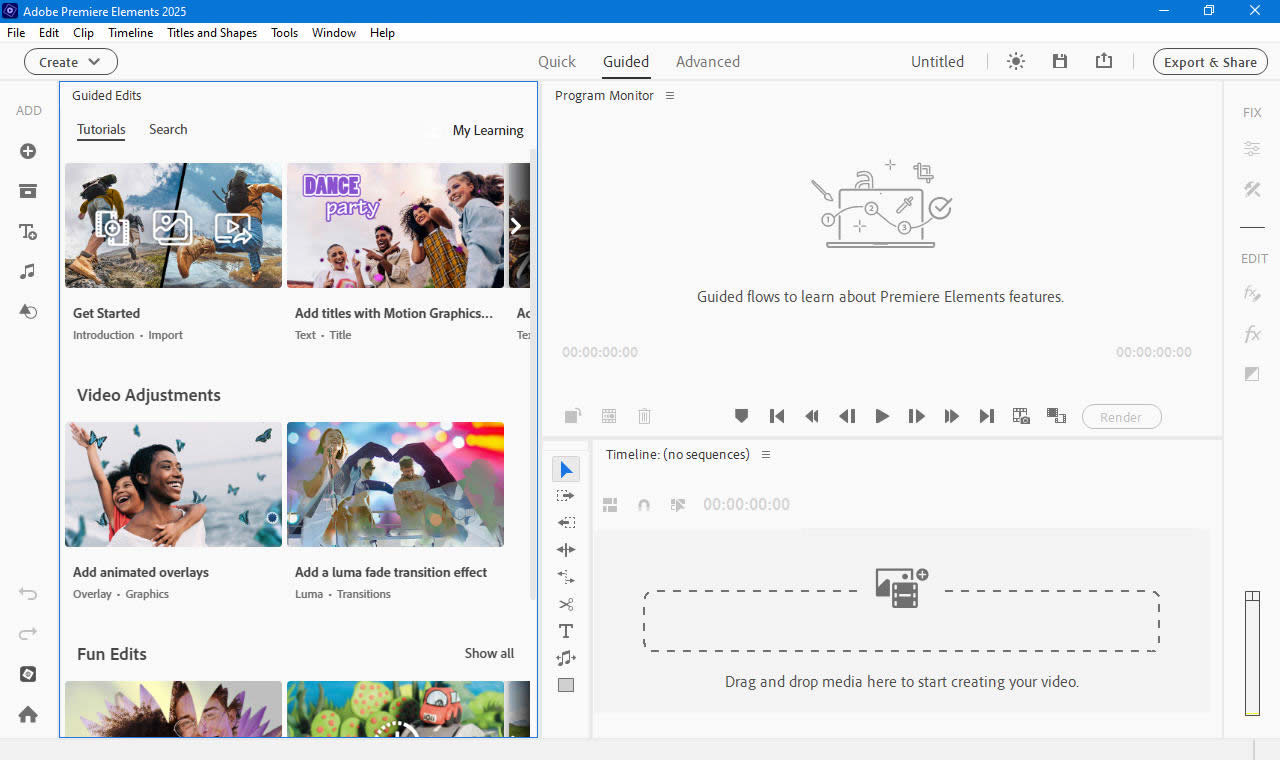Select the Rate Stretch tool
The image size is (1280, 760).
coord(566,577)
